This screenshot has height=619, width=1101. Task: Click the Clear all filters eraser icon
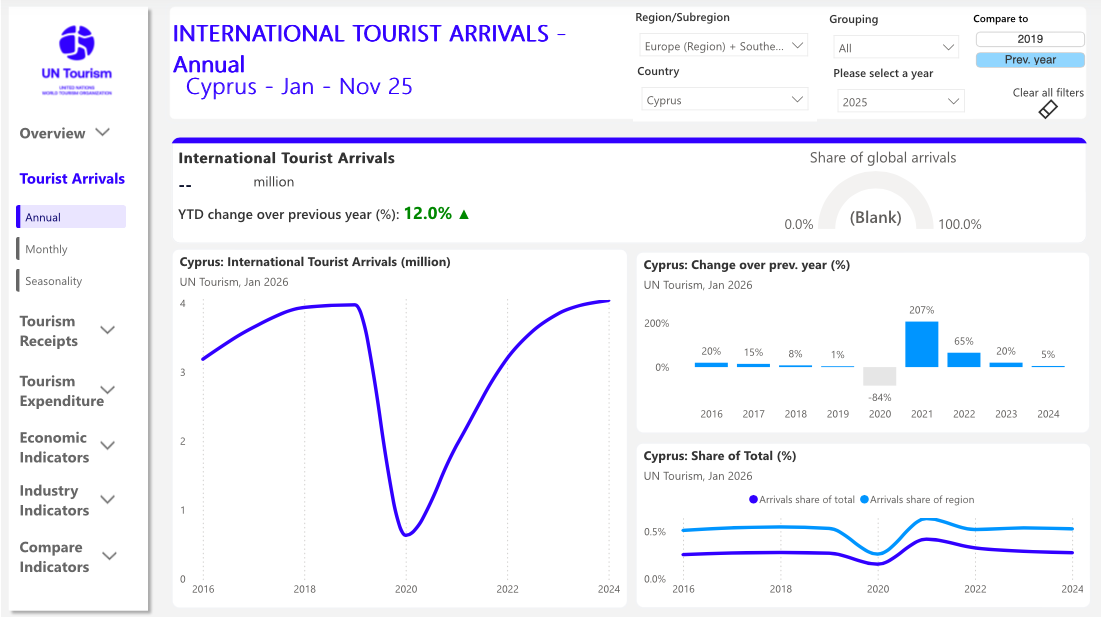(1048, 109)
